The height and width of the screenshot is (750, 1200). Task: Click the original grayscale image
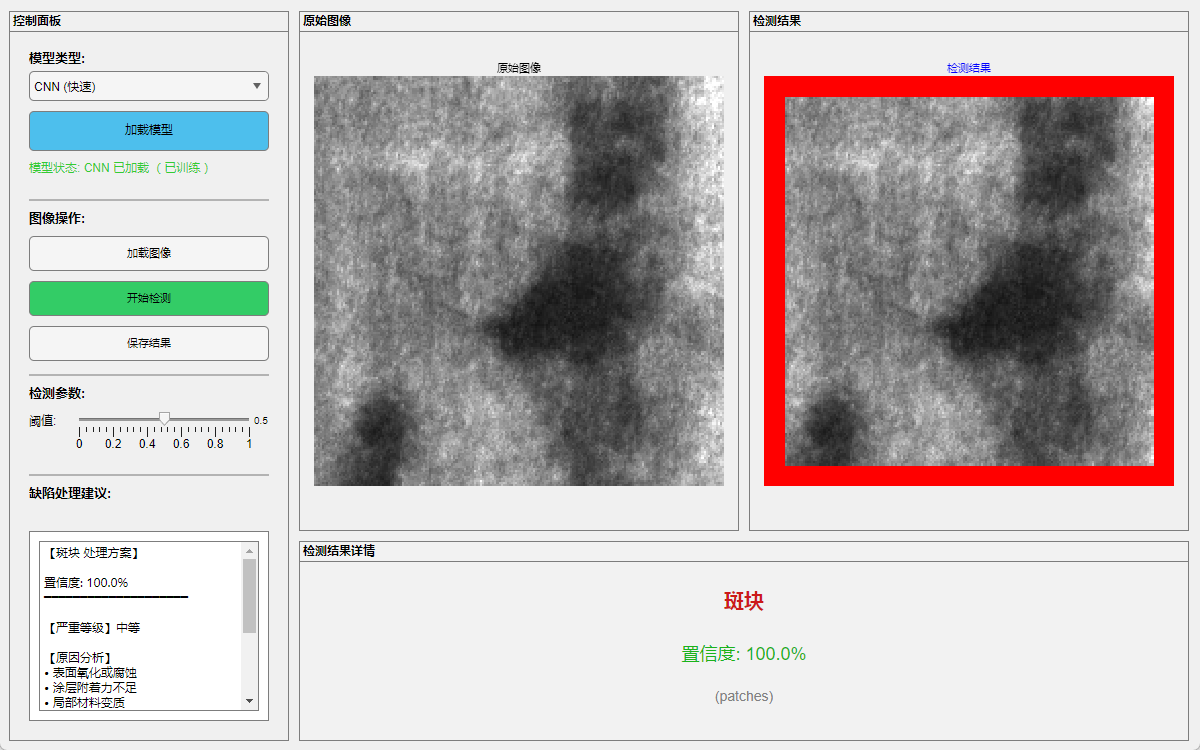[x=518, y=281]
